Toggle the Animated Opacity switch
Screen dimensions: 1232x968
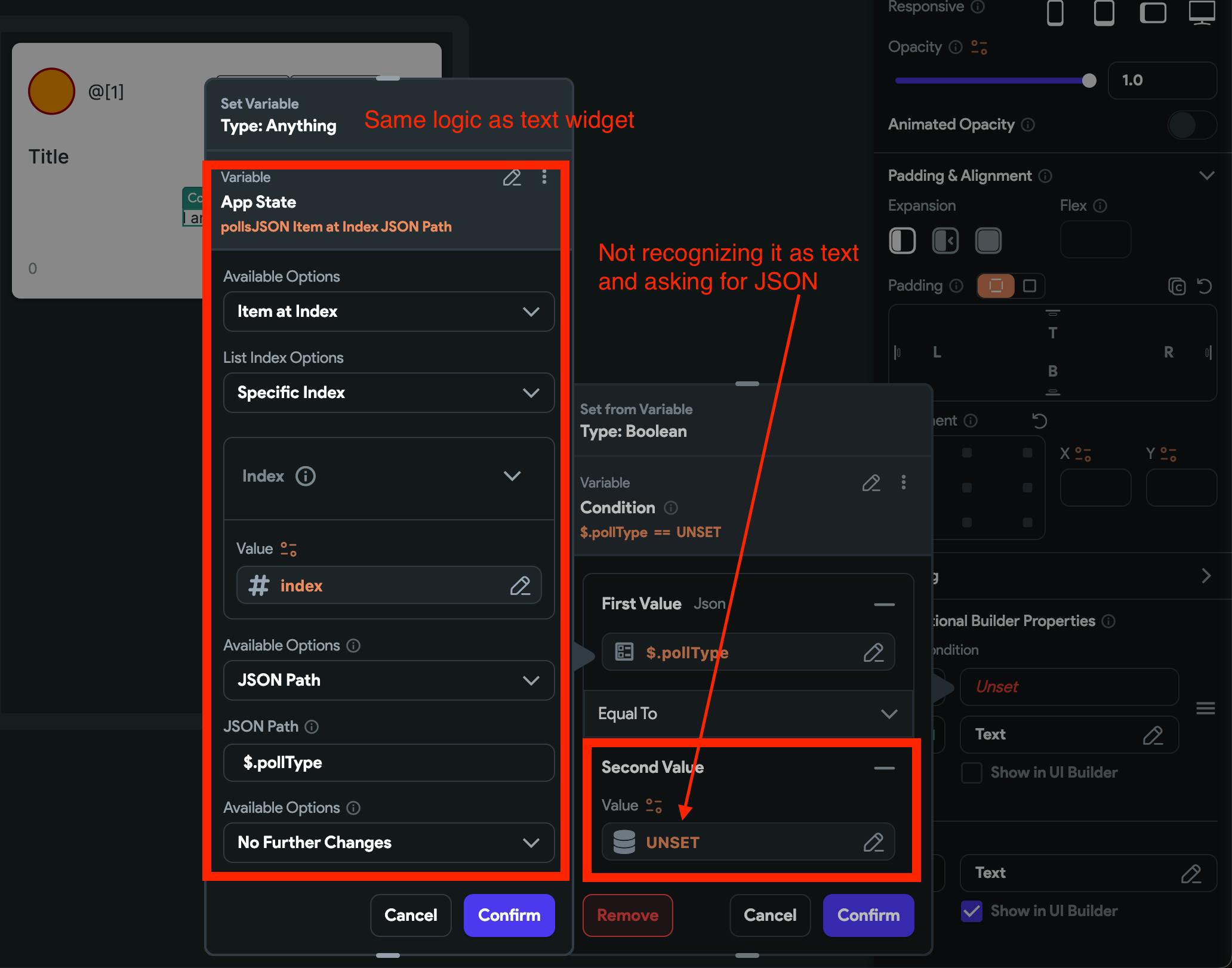(x=1191, y=125)
